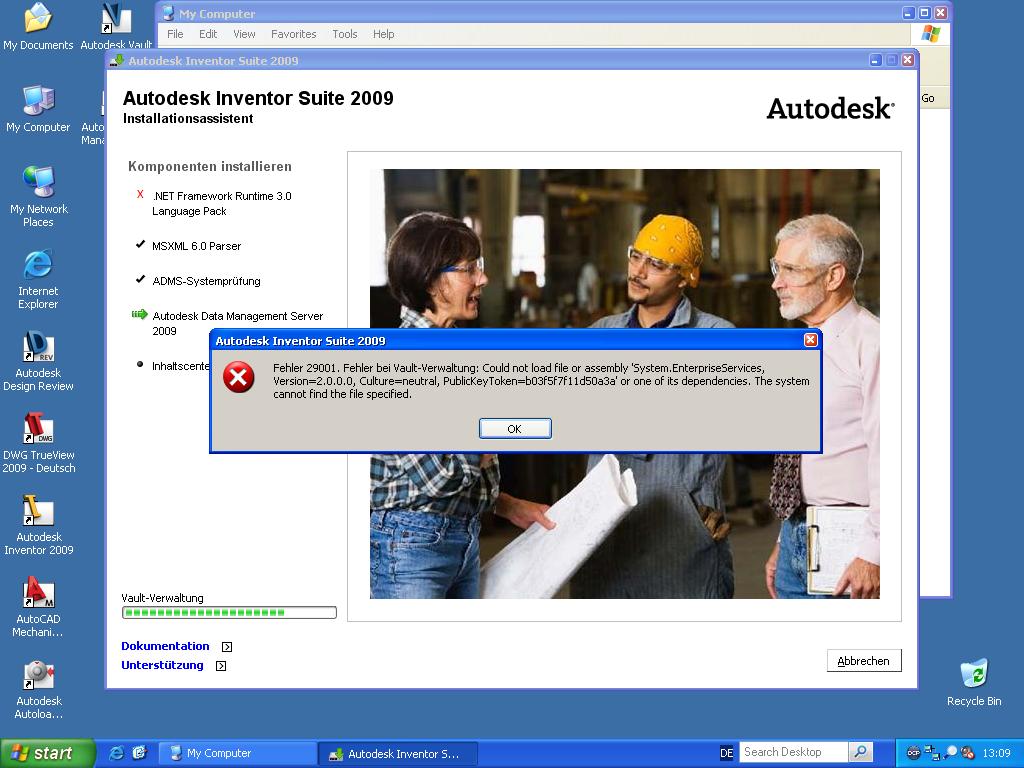1024x768 pixels.
Task: Click the Search Desktop input field
Action: click(794, 752)
